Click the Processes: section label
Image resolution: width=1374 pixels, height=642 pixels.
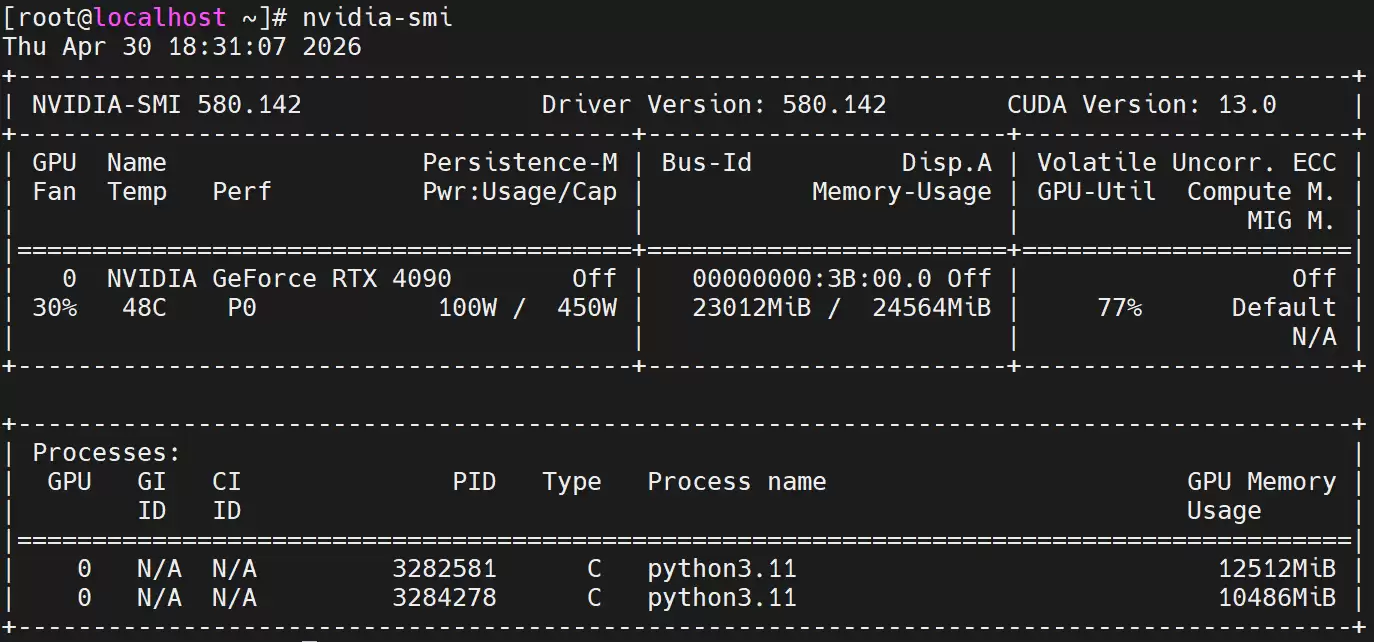coord(107,453)
